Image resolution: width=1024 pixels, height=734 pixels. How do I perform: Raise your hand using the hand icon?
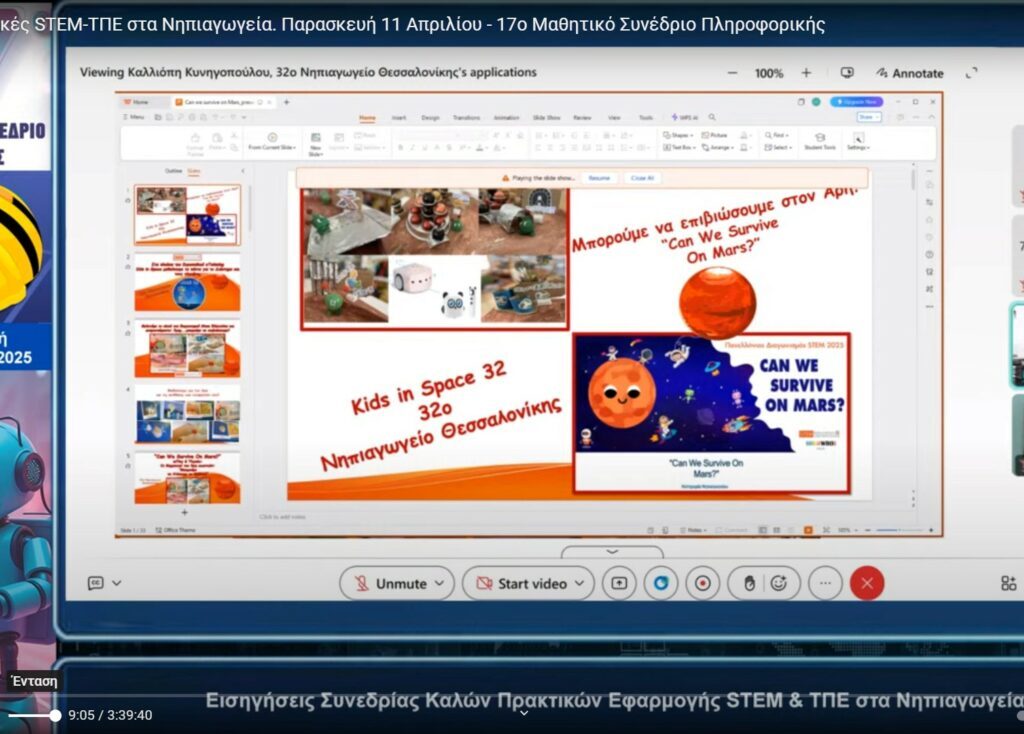[x=750, y=583]
